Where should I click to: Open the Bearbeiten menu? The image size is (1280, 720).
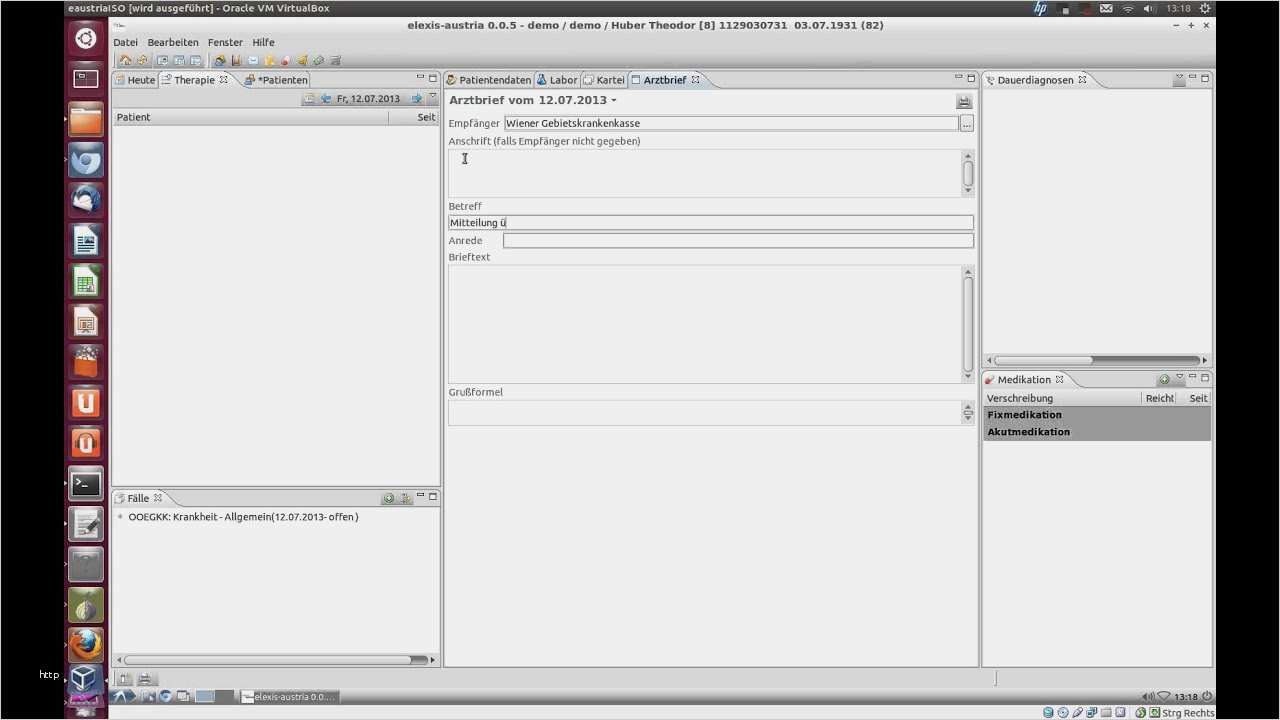(173, 43)
